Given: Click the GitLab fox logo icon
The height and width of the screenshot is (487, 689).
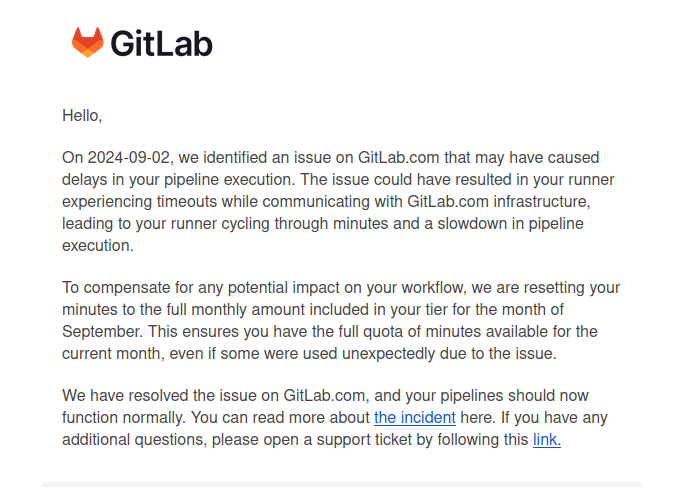Looking at the screenshot, I should (x=88, y=43).
